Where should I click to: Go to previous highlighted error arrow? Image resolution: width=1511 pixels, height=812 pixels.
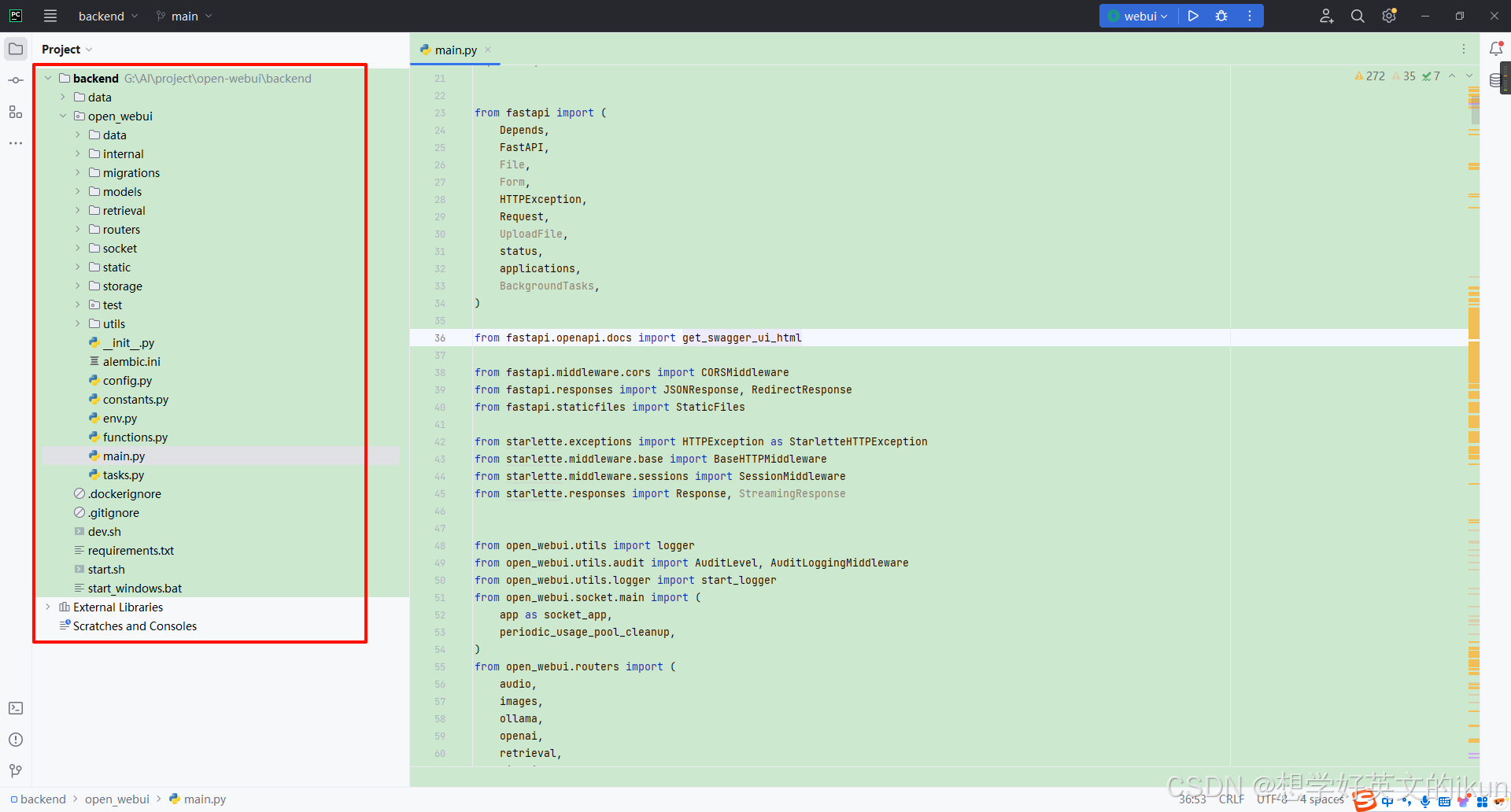pyautogui.click(x=1452, y=76)
